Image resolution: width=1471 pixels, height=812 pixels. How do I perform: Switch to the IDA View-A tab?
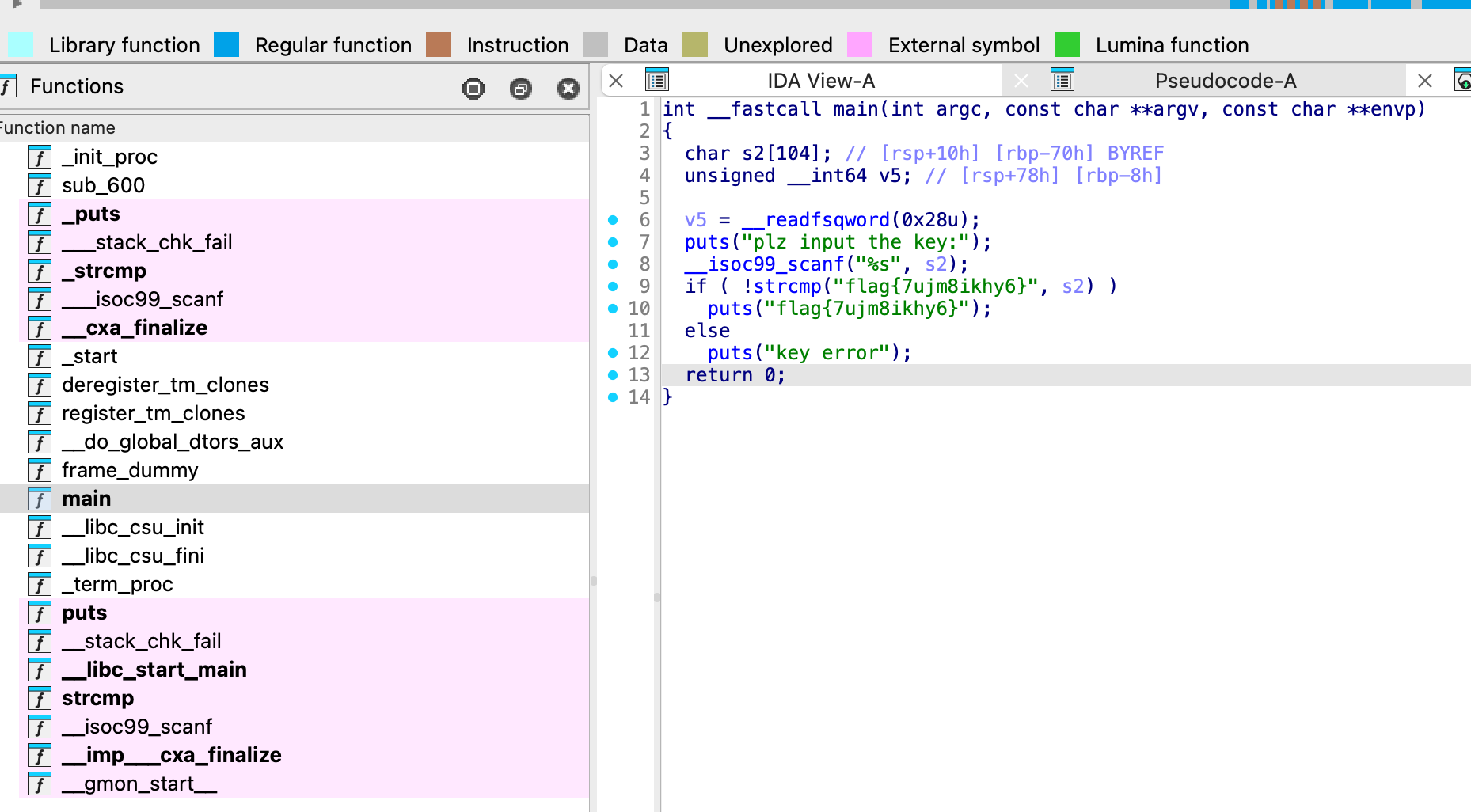tap(821, 81)
